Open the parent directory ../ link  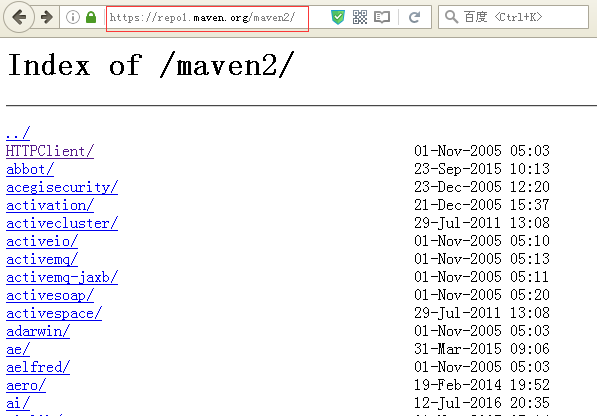(18, 133)
